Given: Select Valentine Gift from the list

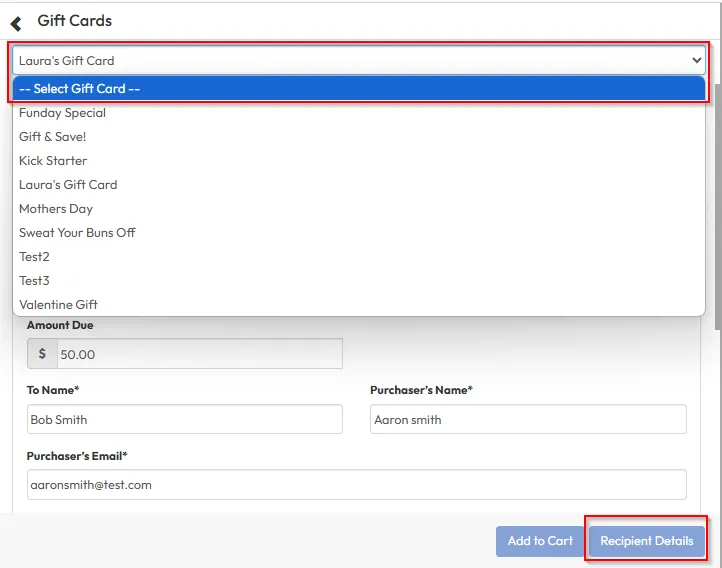Looking at the screenshot, I should (58, 305).
